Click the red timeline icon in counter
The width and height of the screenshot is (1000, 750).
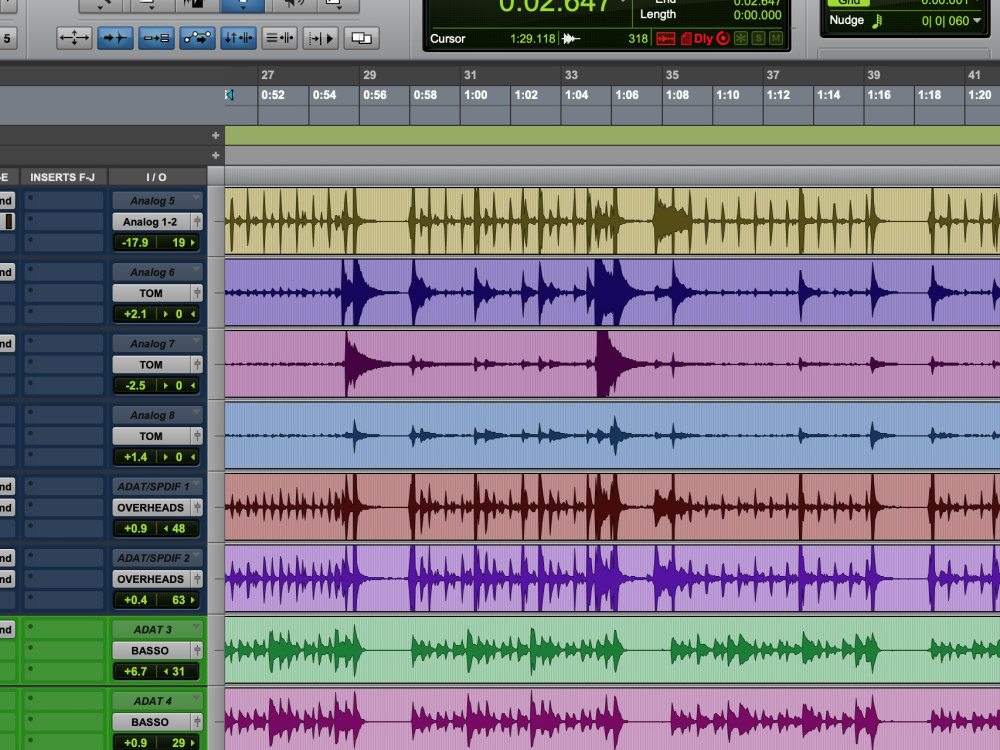(x=665, y=39)
